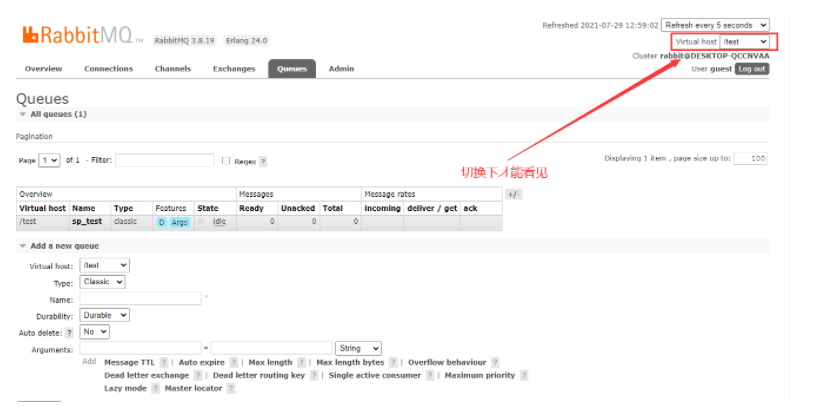Screen dimensions: 816x406
Task: Click the idle state label
Action: click(220, 222)
